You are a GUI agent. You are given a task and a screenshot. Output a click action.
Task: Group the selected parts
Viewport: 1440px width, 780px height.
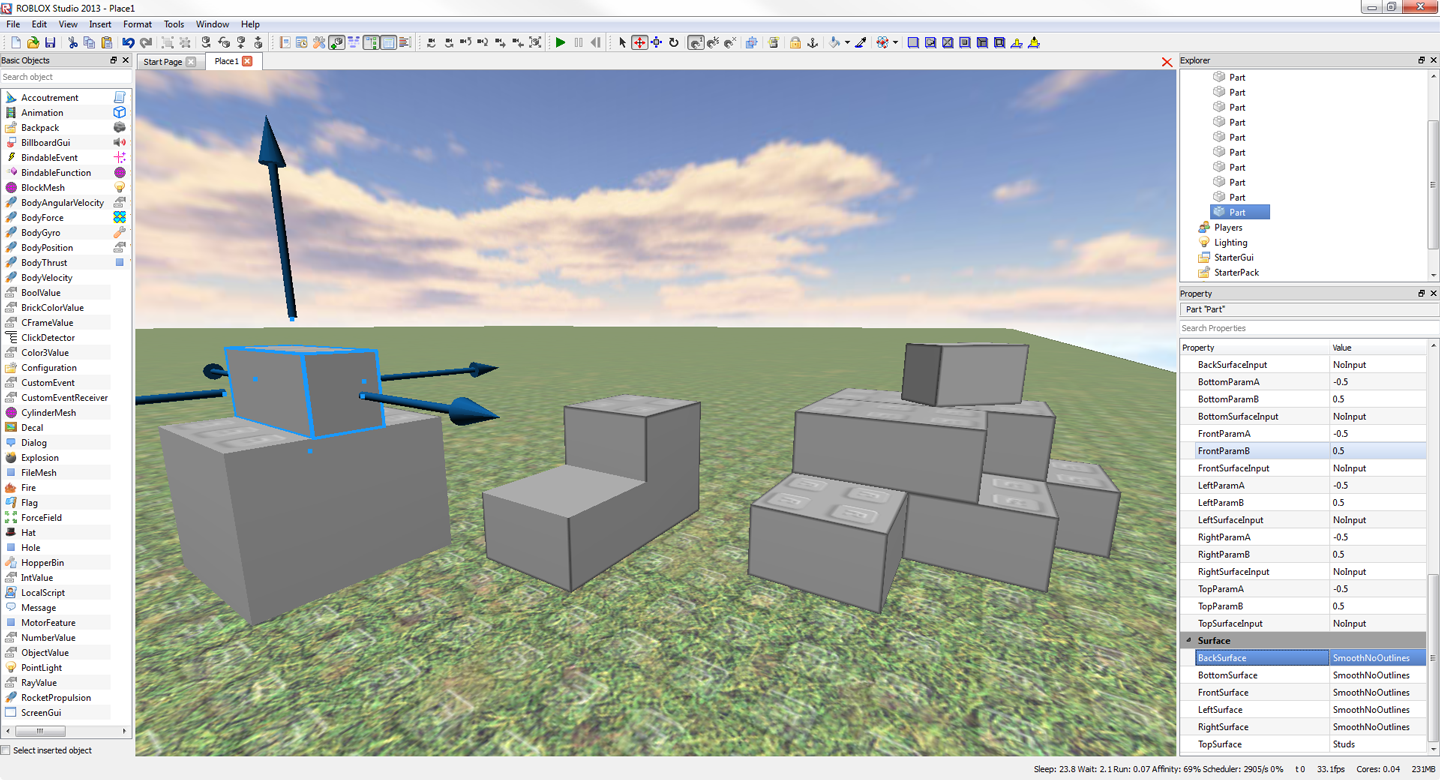167,43
